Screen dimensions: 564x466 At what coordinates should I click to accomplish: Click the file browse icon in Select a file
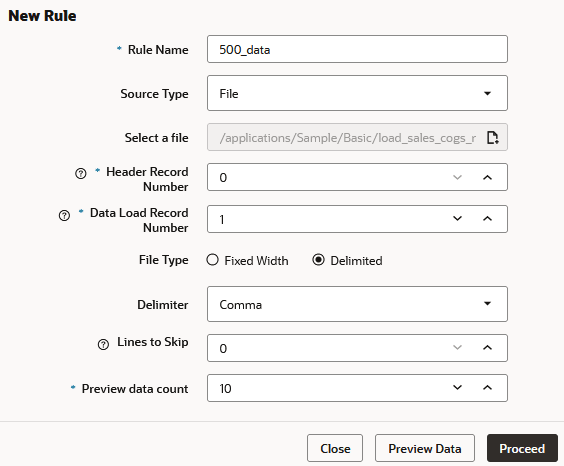coord(492,137)
